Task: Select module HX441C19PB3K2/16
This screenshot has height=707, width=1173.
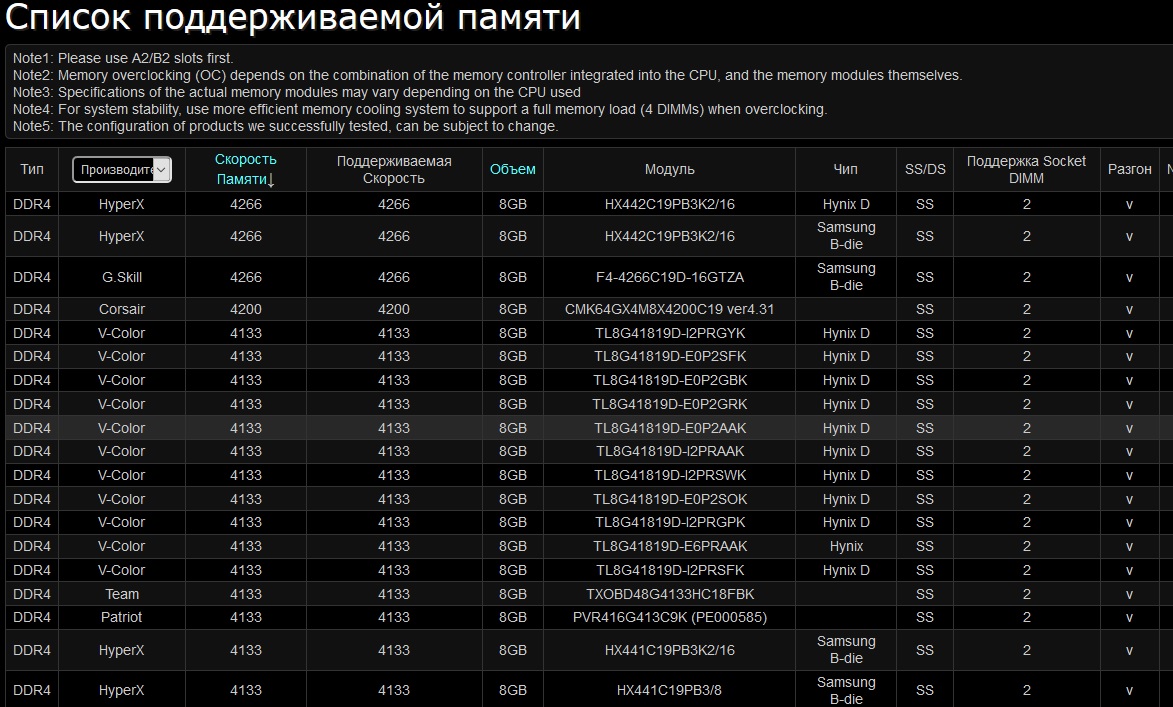Action: (x=670, y=650)
